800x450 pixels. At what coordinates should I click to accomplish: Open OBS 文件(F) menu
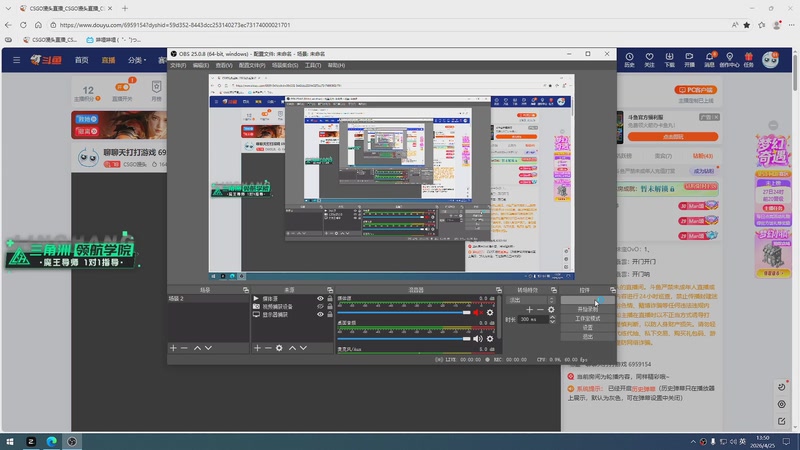(x=178, y=65)
